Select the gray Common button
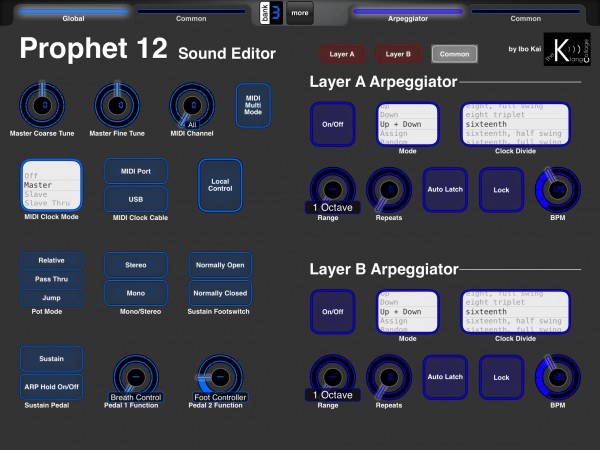The width and height of the screenshot is (600, 450). point(455,54)
